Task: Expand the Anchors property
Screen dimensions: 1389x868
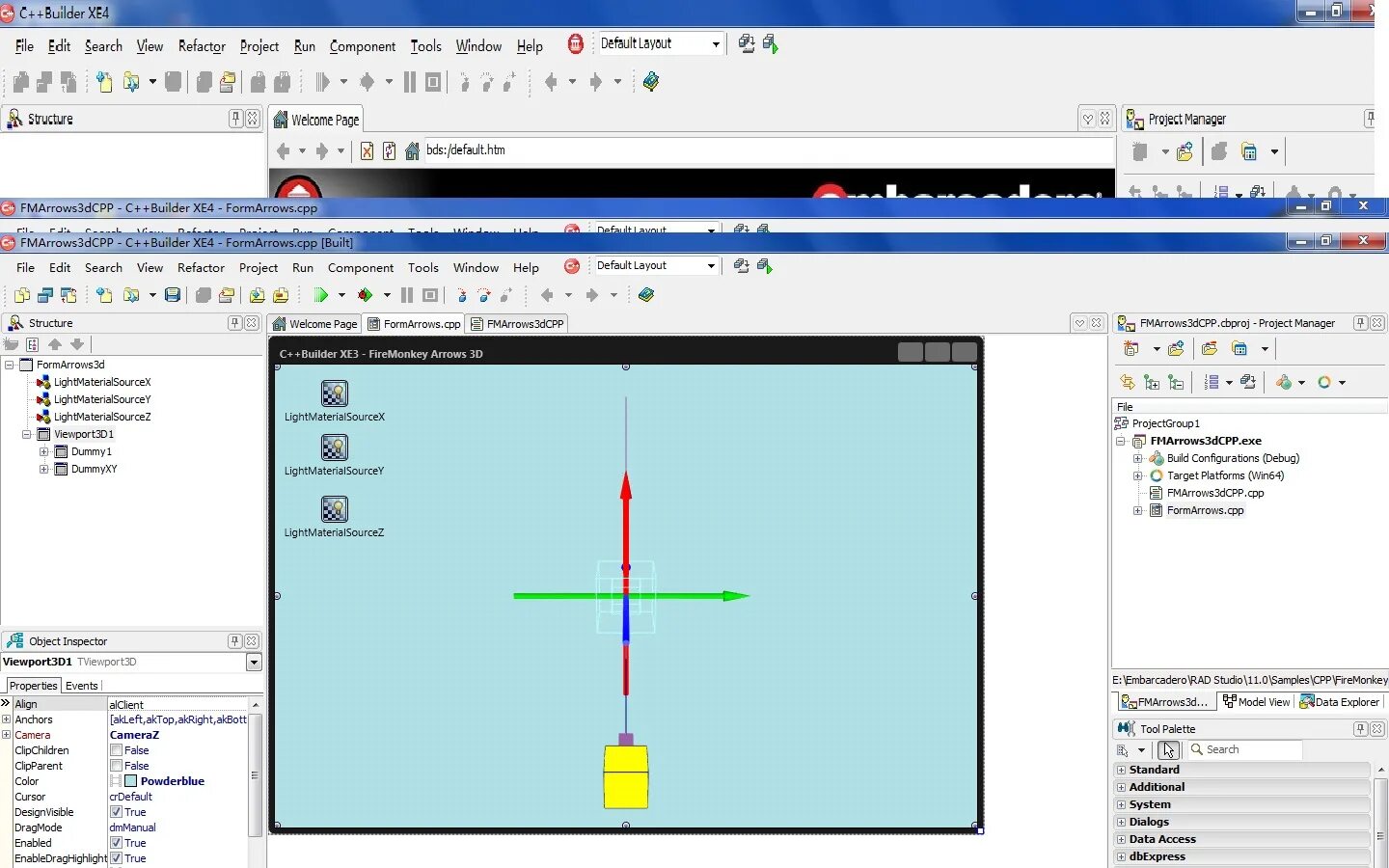Action: click(x=6, y=719)
